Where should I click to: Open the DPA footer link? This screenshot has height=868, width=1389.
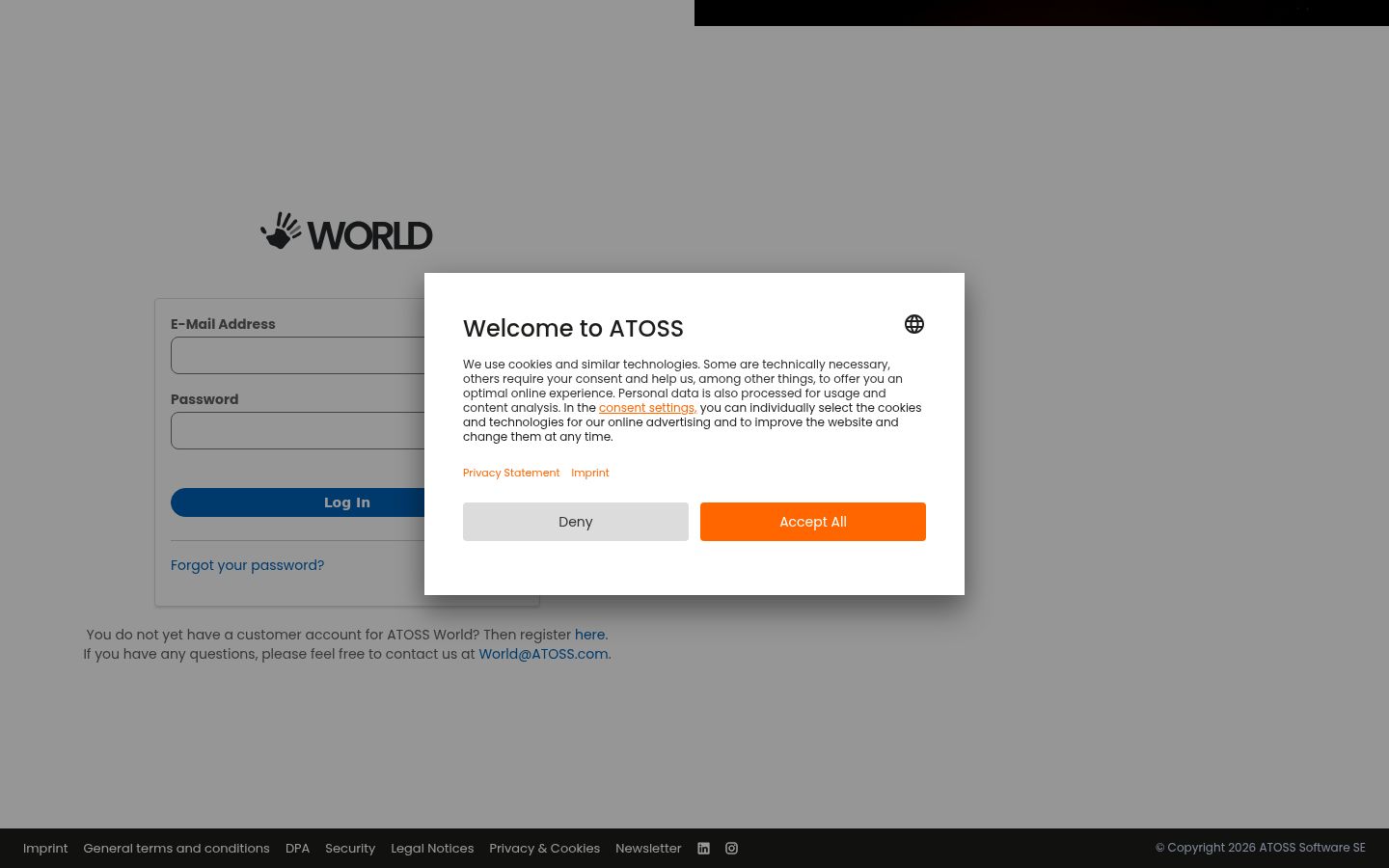(297, 849)
